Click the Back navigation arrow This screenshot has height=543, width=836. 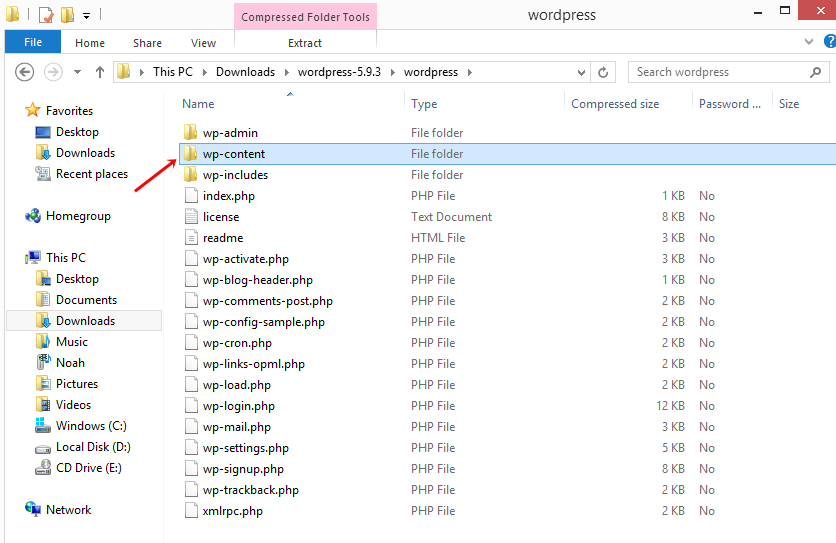25,72
